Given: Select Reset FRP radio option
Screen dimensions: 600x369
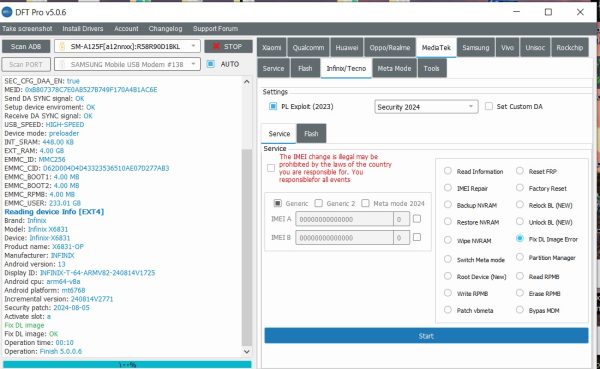Looking at the screenshot, I should point(519,171).
